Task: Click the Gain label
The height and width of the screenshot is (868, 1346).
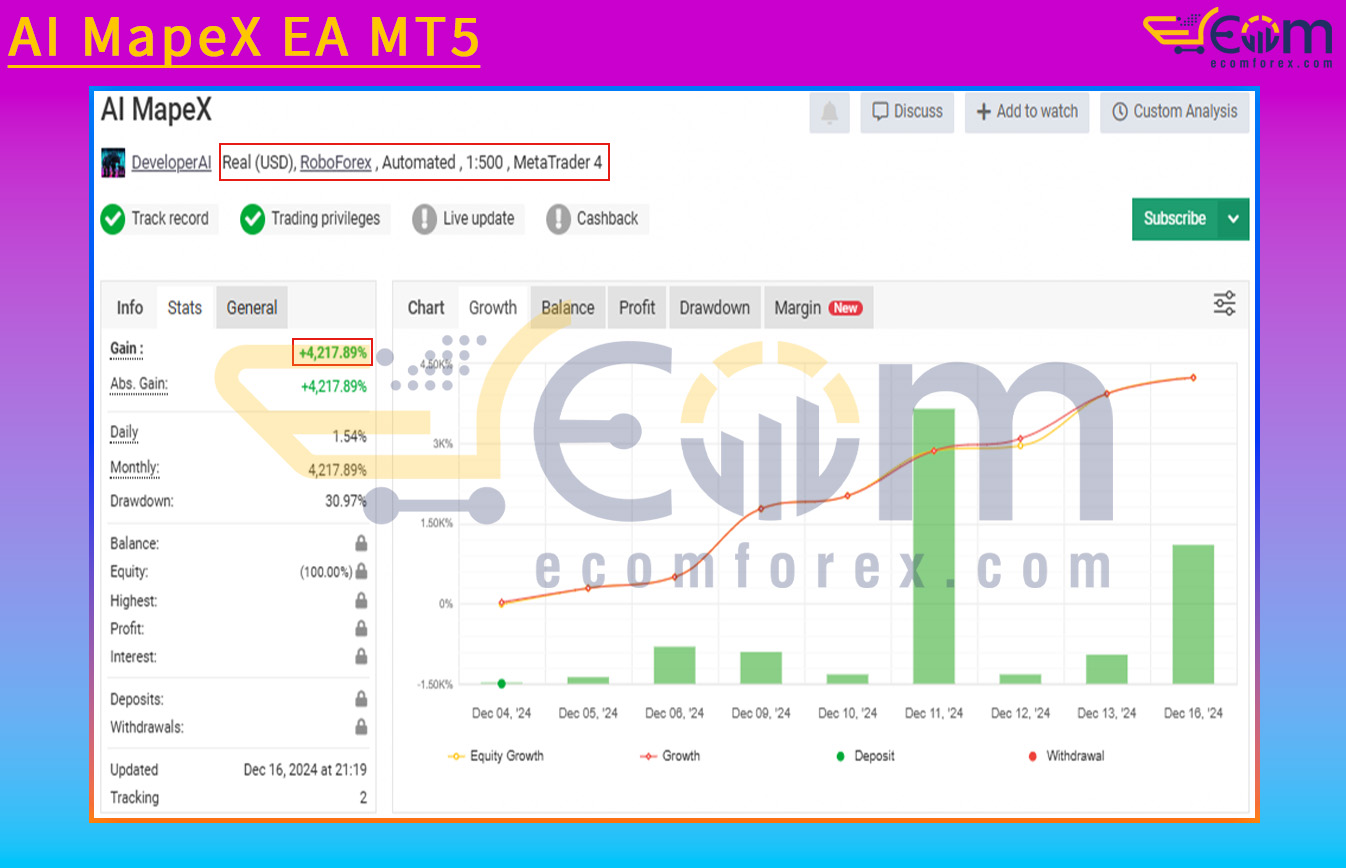Action: 126,349
